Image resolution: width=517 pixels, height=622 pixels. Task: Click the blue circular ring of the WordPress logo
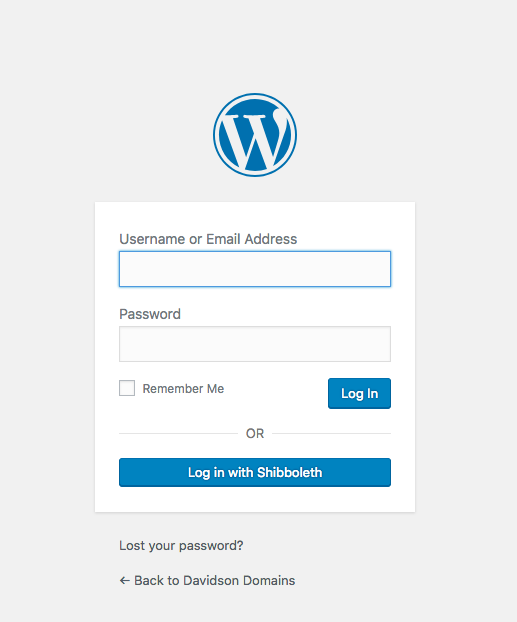pos(255,96)
